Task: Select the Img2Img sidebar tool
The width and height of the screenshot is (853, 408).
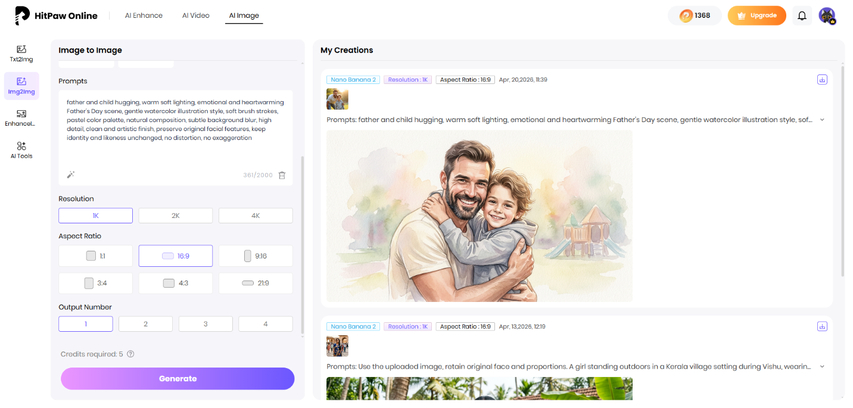Action: [x=21, y=86]
